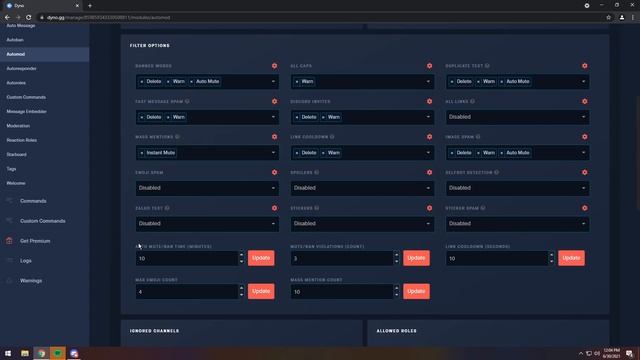The width and height of the screenshot is (640, 360).
Task: Show info tooltip for Fast Message Spam
Action: [187, 101]
